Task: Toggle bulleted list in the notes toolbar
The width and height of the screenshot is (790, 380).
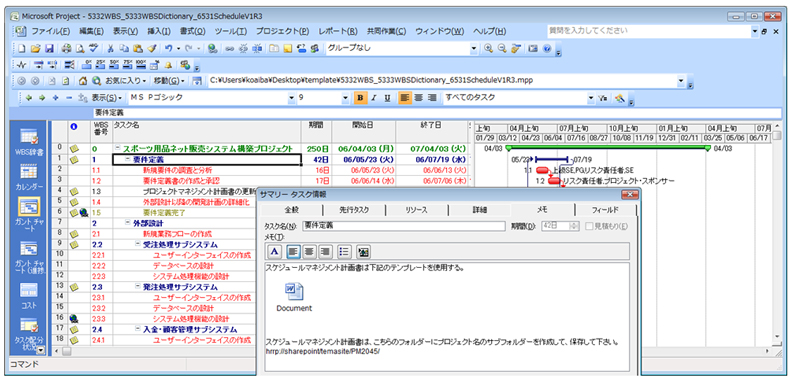Action: click(344, 250)
